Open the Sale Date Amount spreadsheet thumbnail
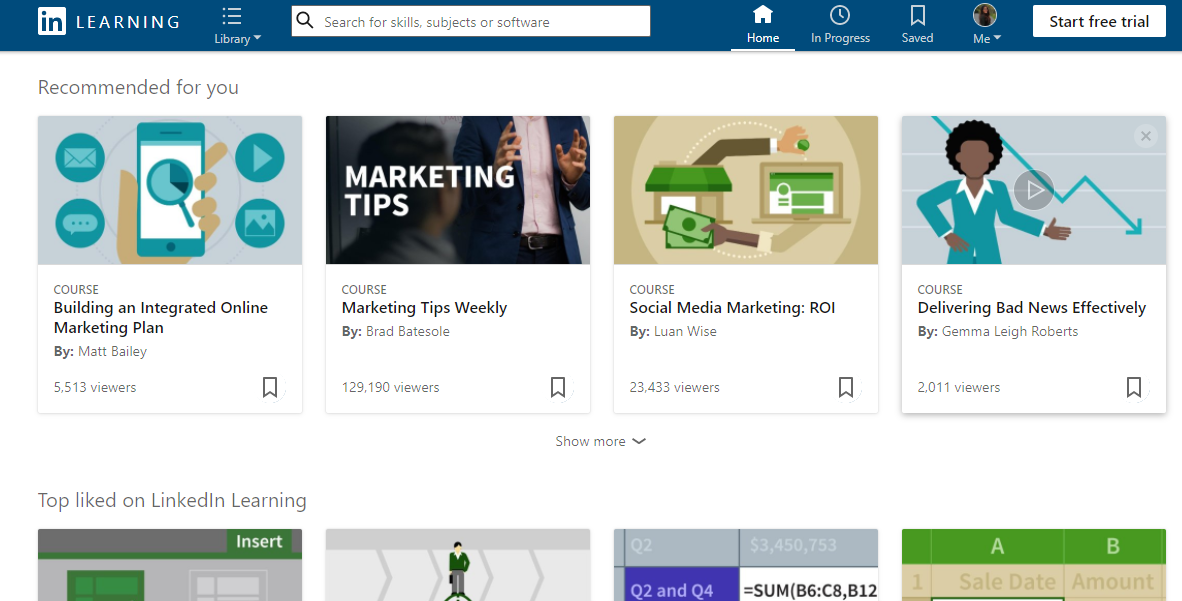The image size is (1182, 601). 1033,565
